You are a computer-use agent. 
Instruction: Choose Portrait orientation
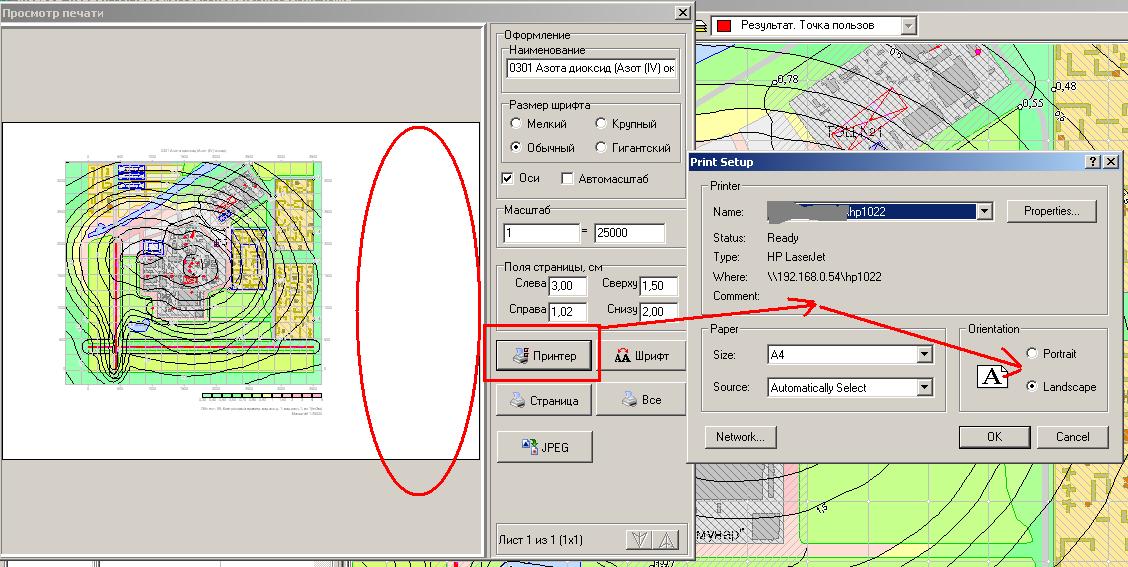1032,354
